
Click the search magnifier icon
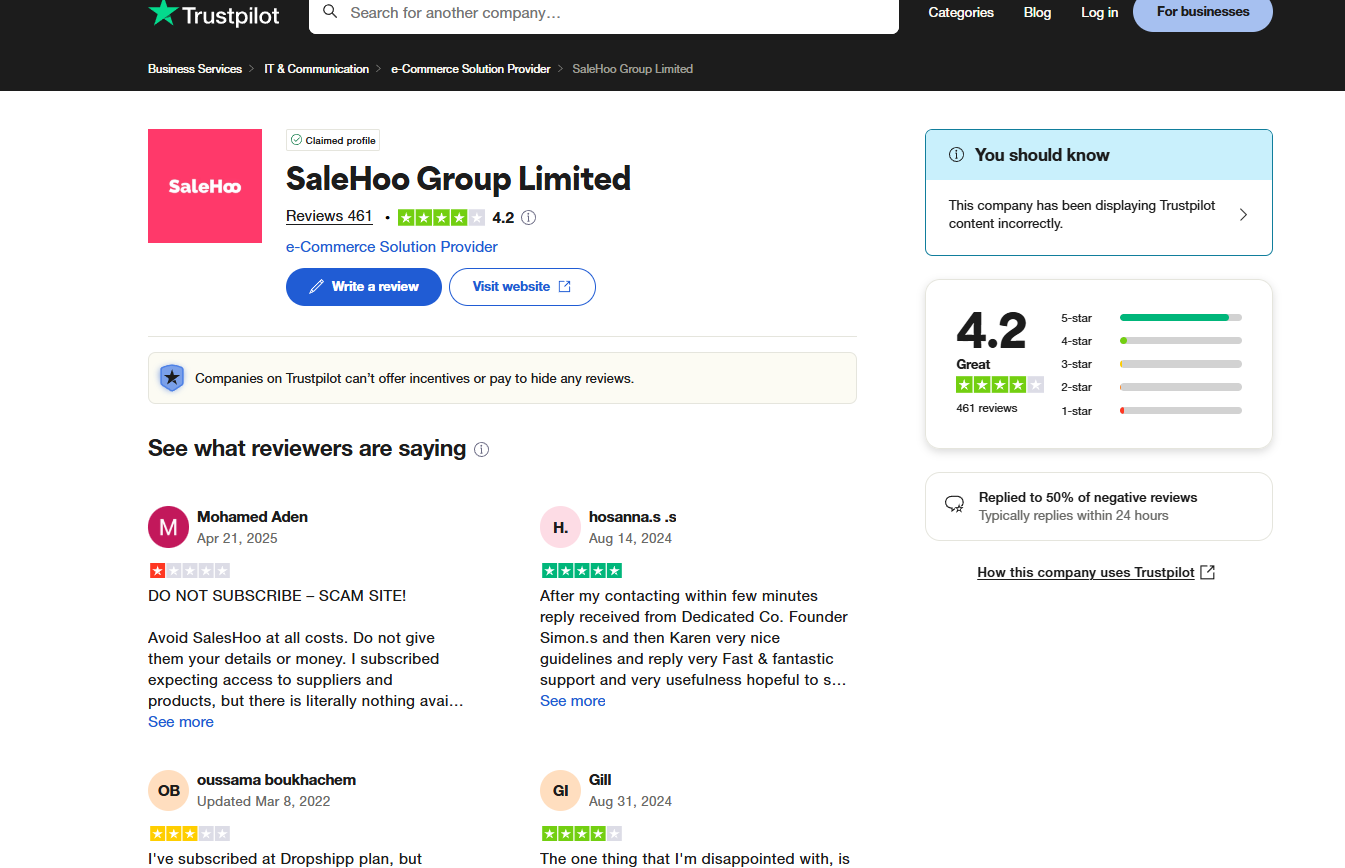coord(331,12)
